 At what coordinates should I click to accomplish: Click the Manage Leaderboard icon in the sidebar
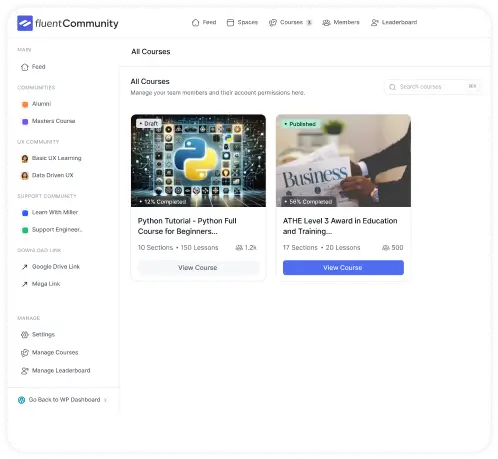[25, 371]
